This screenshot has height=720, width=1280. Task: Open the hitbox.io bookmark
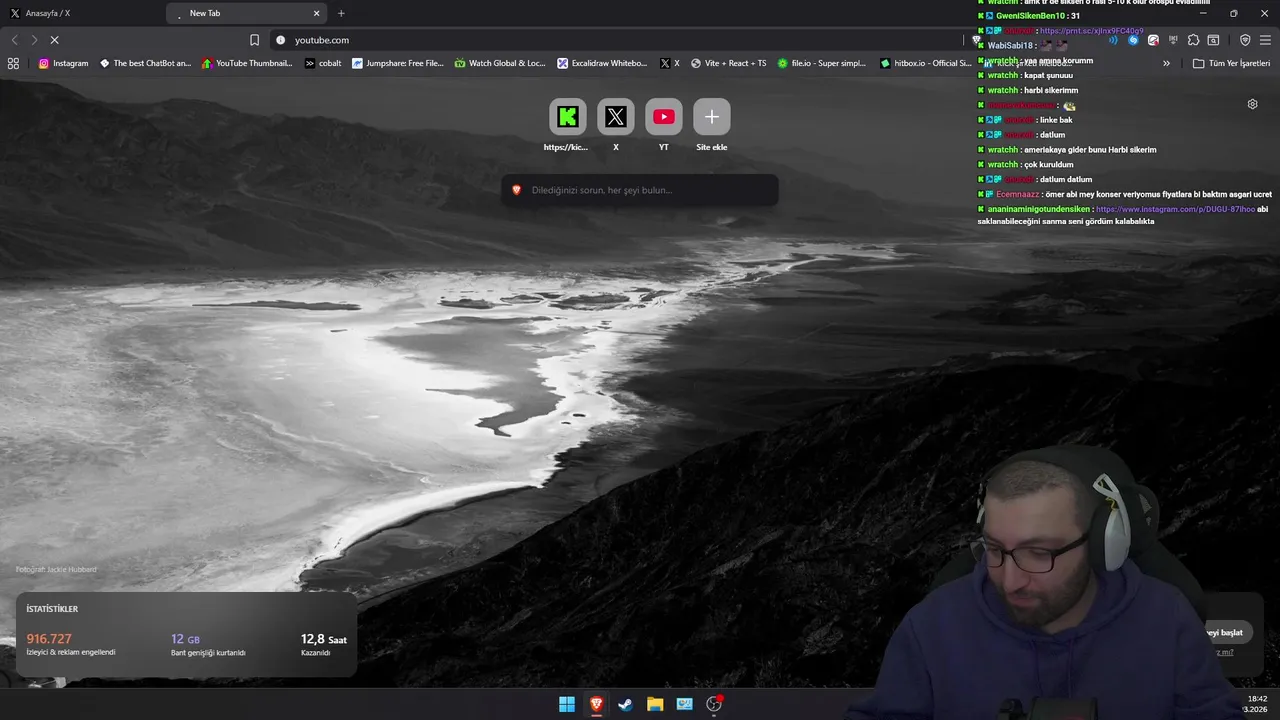(x=926, y=63)
